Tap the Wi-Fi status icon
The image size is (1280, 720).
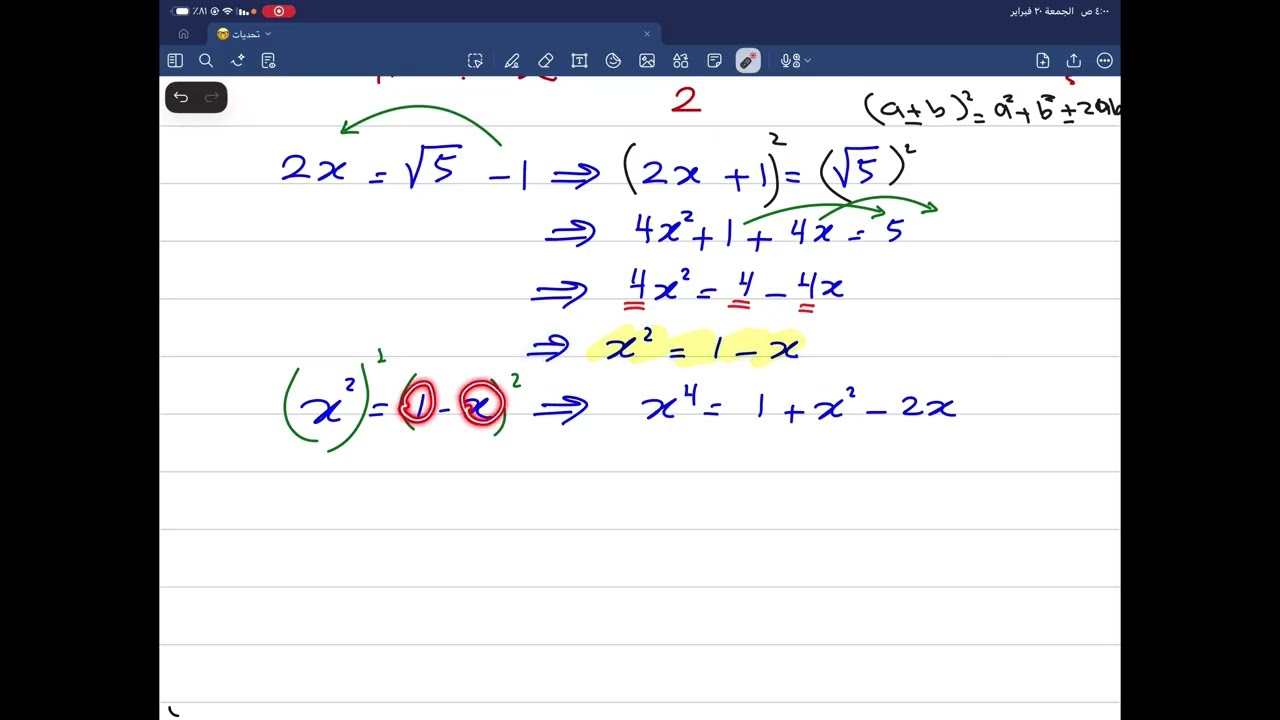(x=227, y=11)
